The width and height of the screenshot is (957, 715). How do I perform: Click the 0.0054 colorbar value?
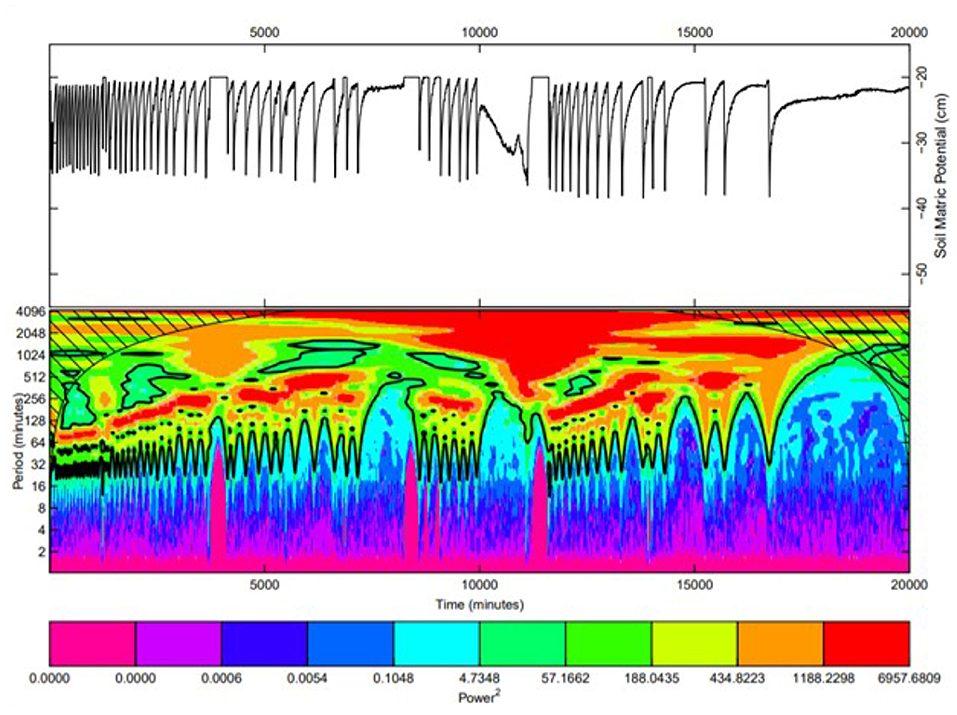[307, 678]
